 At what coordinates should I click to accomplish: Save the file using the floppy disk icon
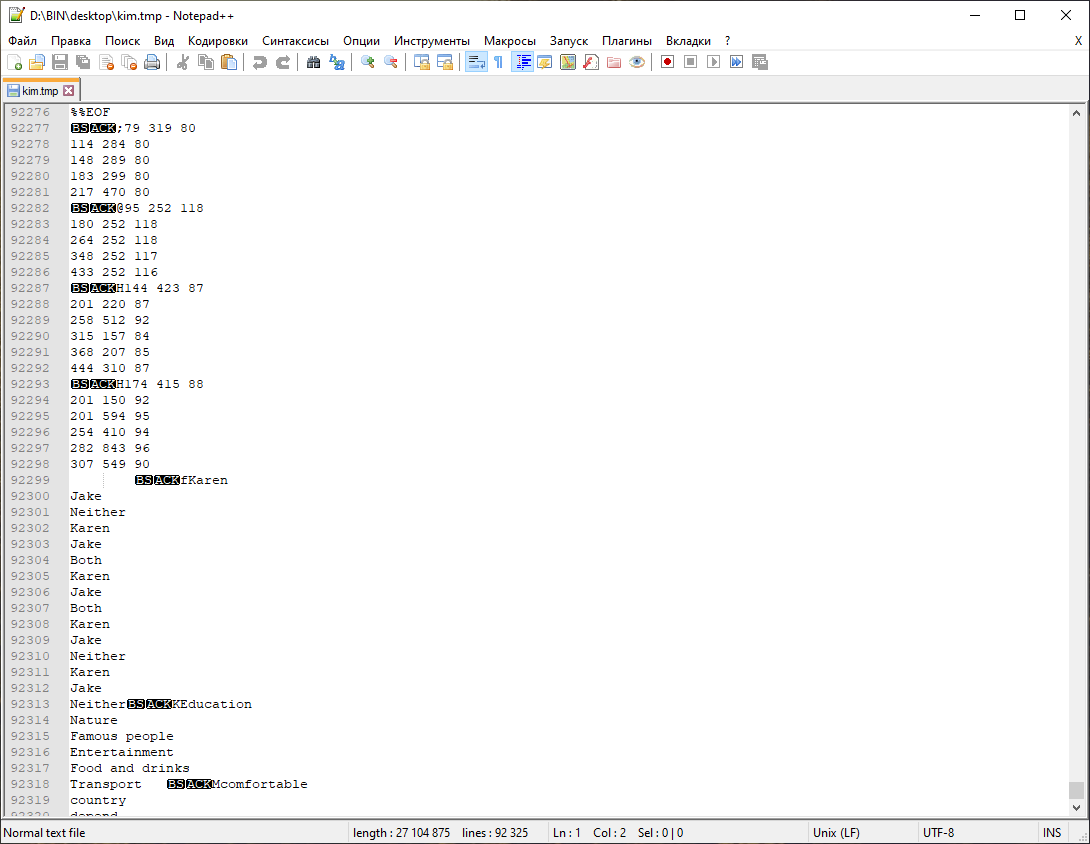click(x=60, y=63)
